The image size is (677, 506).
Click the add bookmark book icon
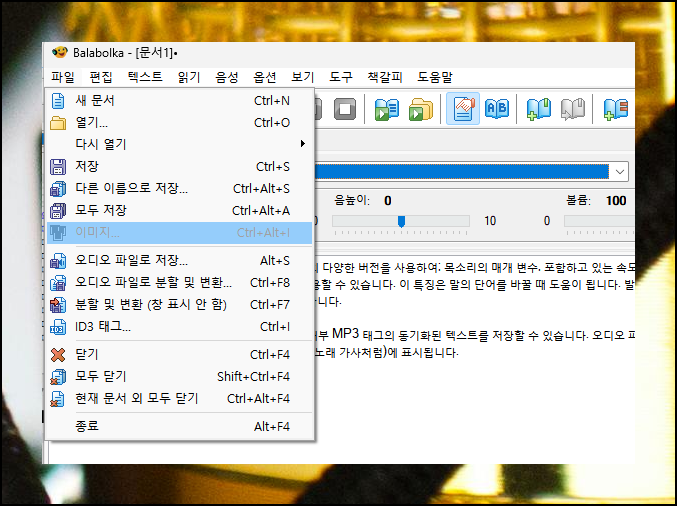point(538,109)
